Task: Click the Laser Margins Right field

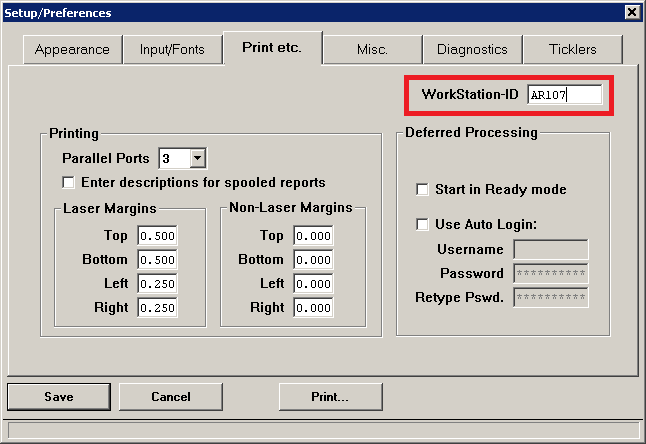Action: point(157,308)
